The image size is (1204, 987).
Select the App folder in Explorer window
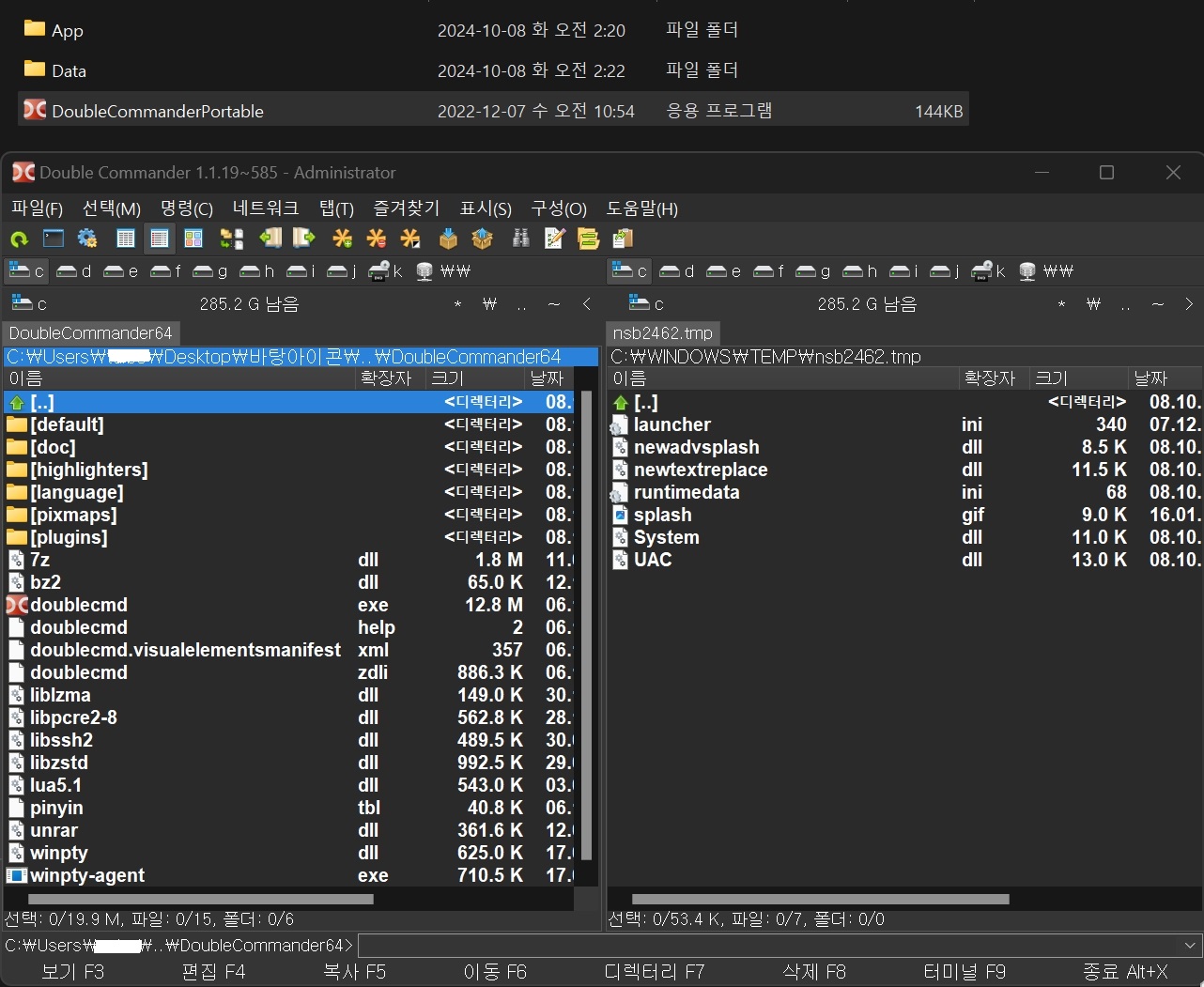click(493, 30)
